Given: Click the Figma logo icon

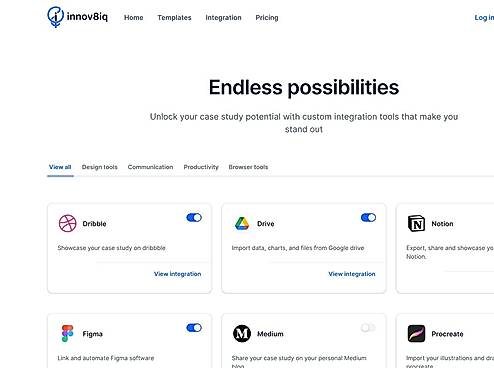Looking at the screenshot, I should [x=67, y=333].
